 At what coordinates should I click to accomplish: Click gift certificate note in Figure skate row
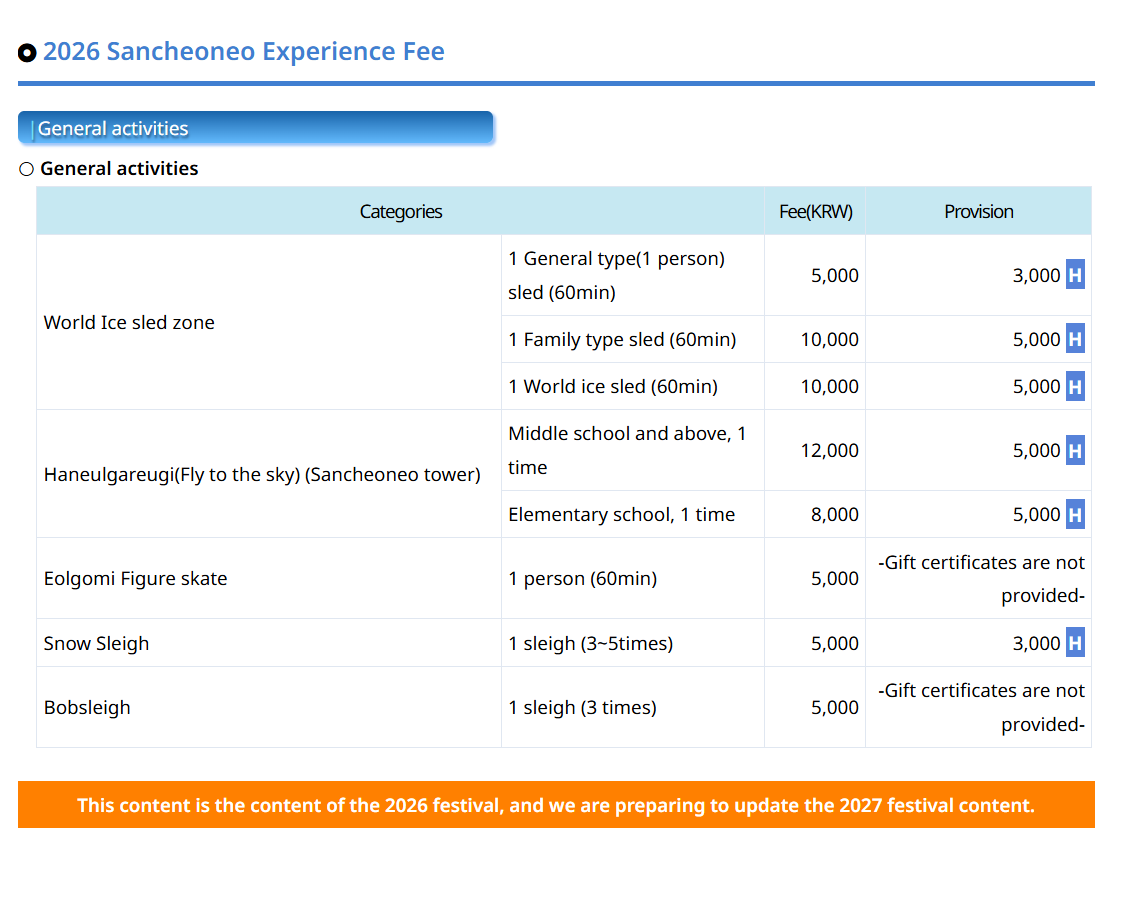click(x=981, y=579)
